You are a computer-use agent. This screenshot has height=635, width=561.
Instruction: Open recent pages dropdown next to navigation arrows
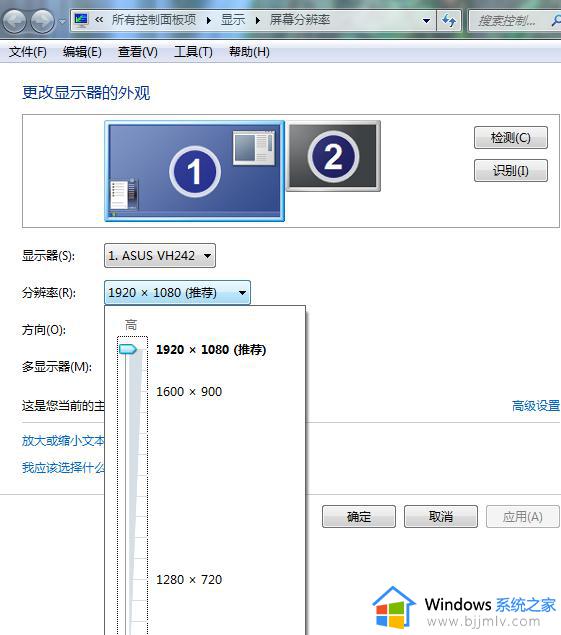(x=62, y=21)
